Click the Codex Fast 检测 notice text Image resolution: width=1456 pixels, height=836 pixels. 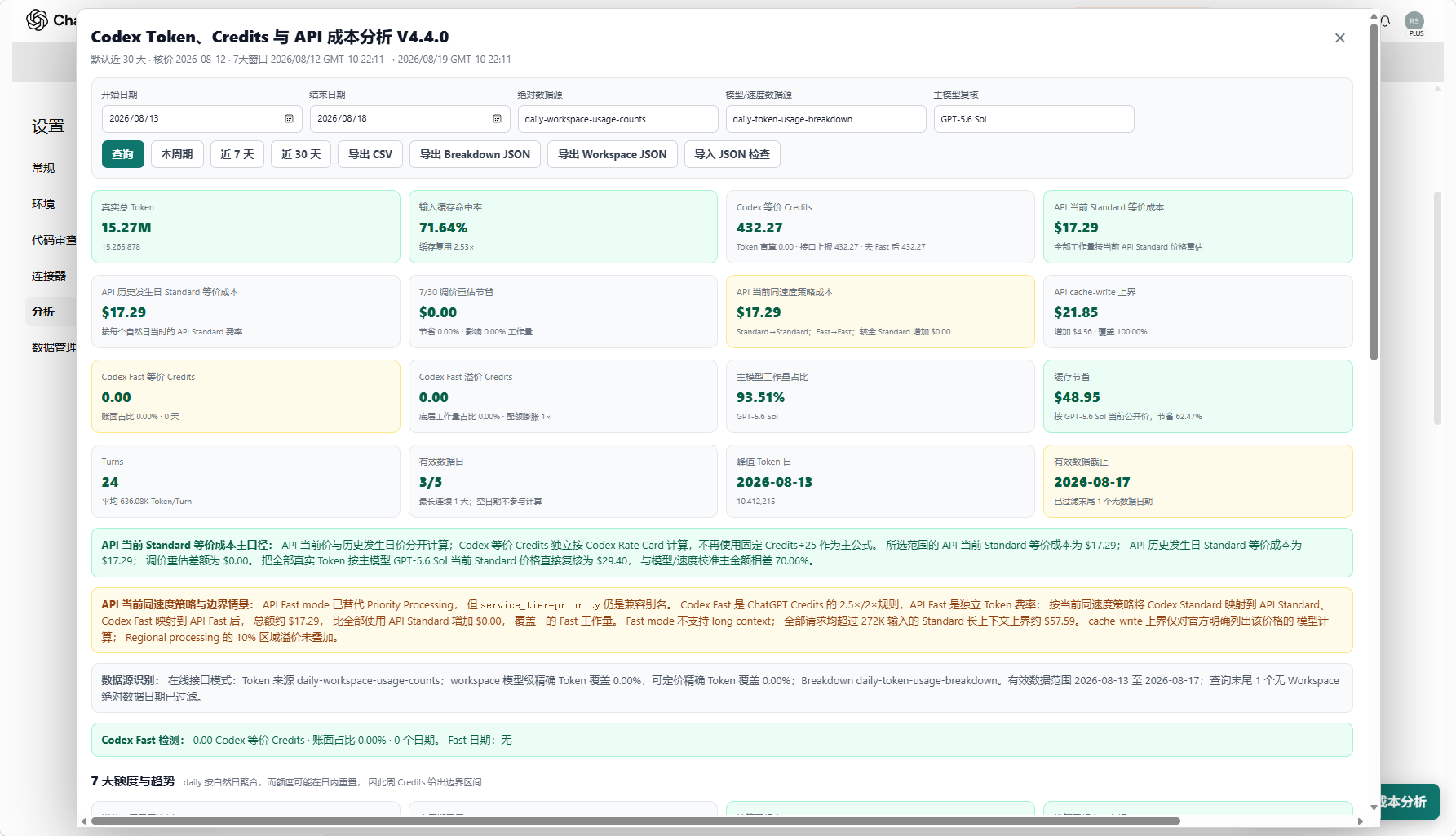tap(307, 741)
